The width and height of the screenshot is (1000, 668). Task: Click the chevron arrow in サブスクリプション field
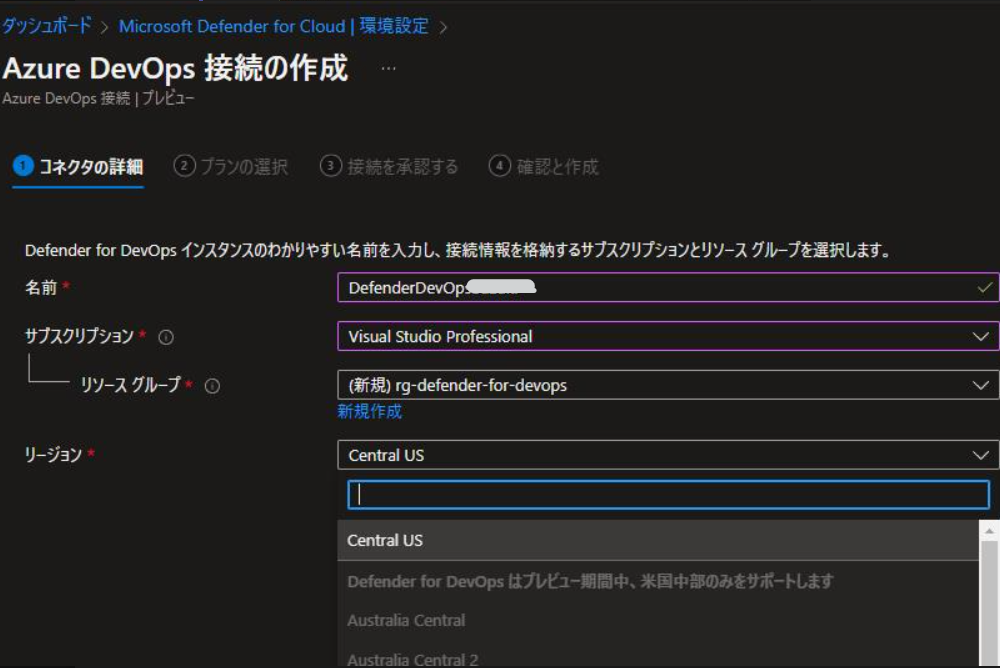(x=981, y=336)
